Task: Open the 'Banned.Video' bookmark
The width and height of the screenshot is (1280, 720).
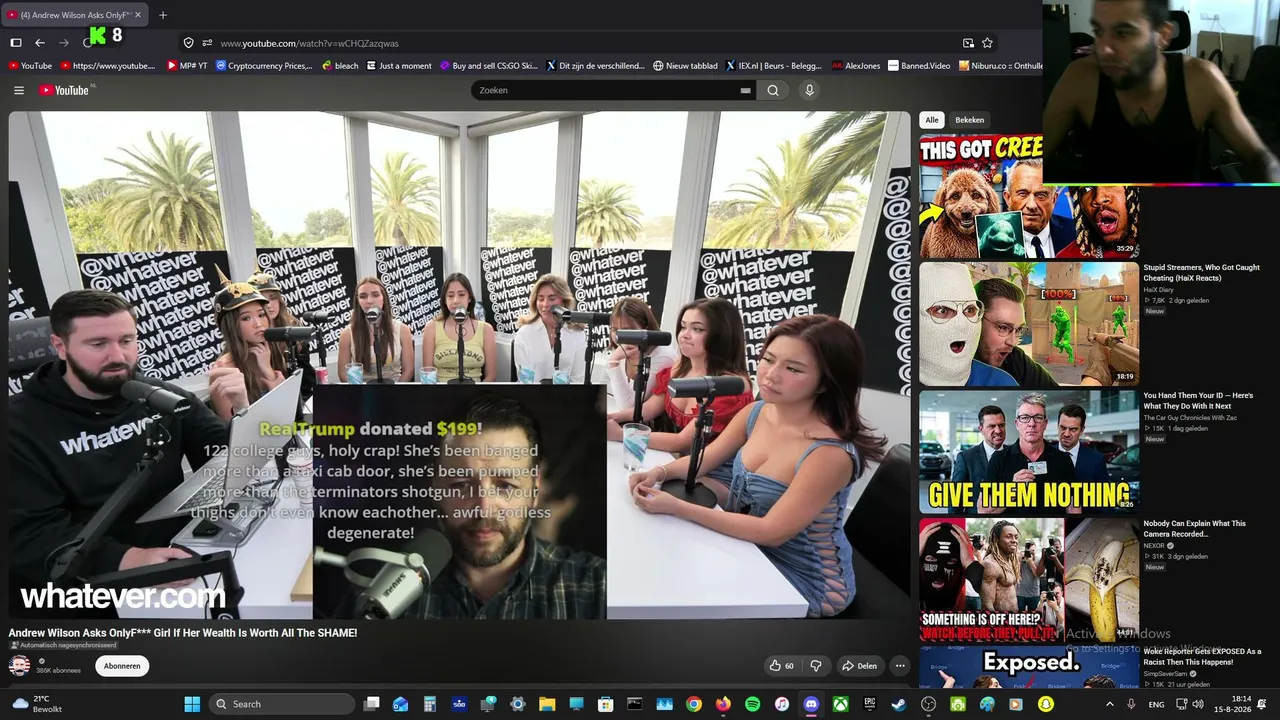Action: point(919,66)
